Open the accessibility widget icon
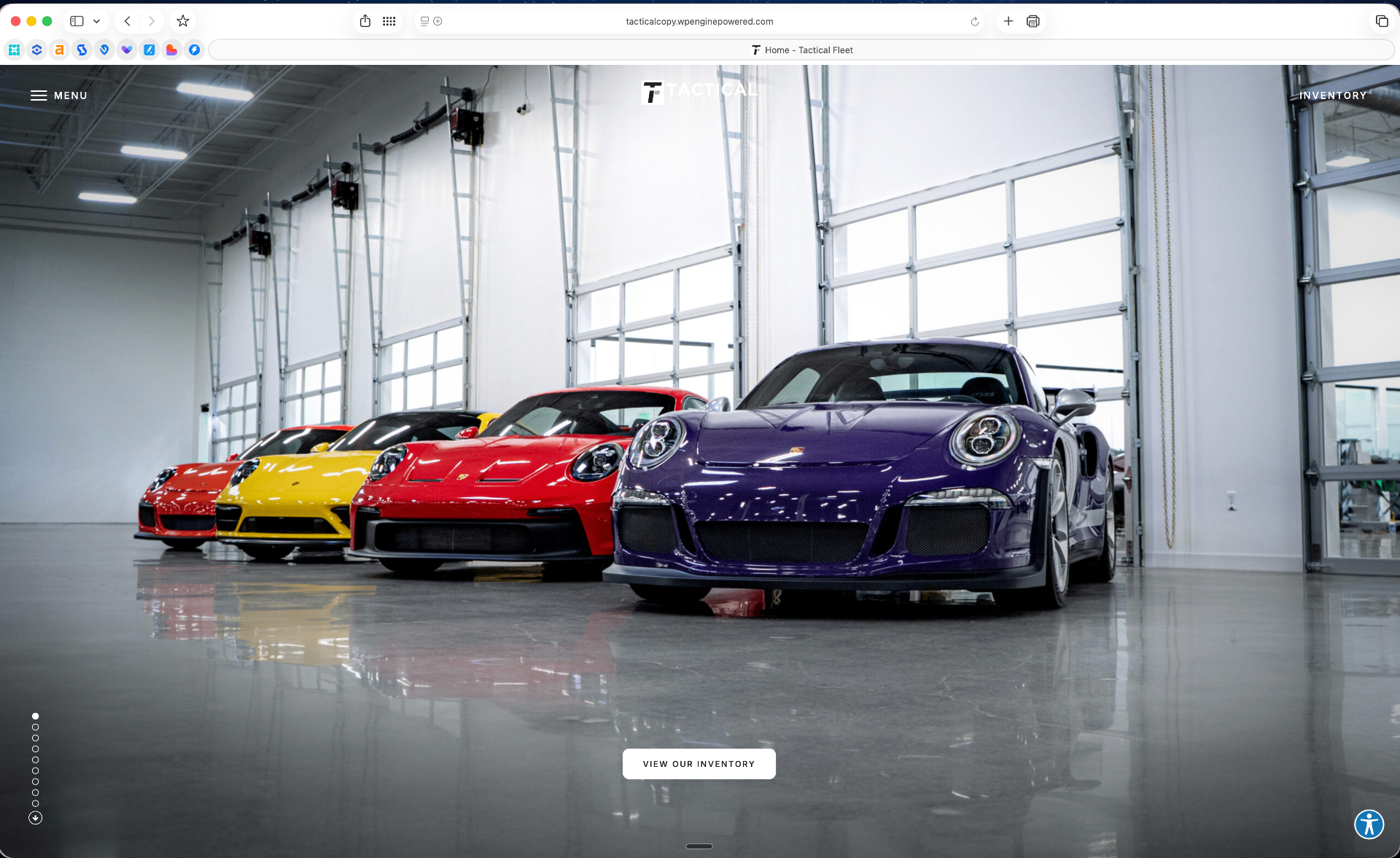Screen dimensions: 1400x858 (x=1369, y=824)
